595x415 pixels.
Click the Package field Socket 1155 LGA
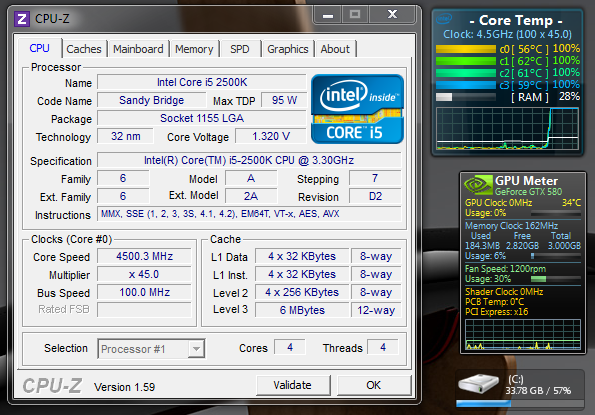tap(202, 118)
